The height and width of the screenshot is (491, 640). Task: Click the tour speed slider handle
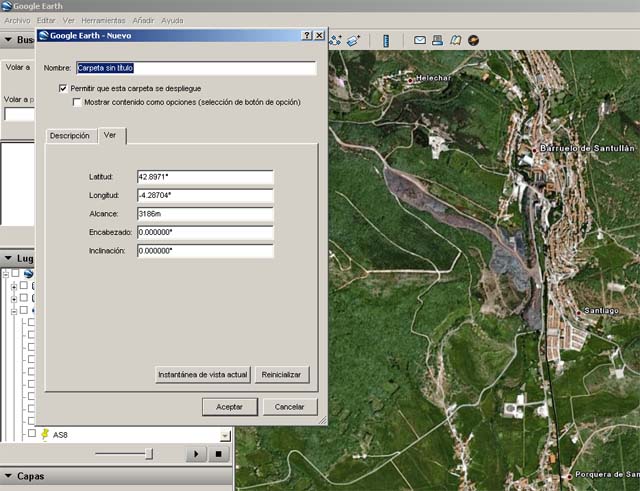[x=149, y=453]
